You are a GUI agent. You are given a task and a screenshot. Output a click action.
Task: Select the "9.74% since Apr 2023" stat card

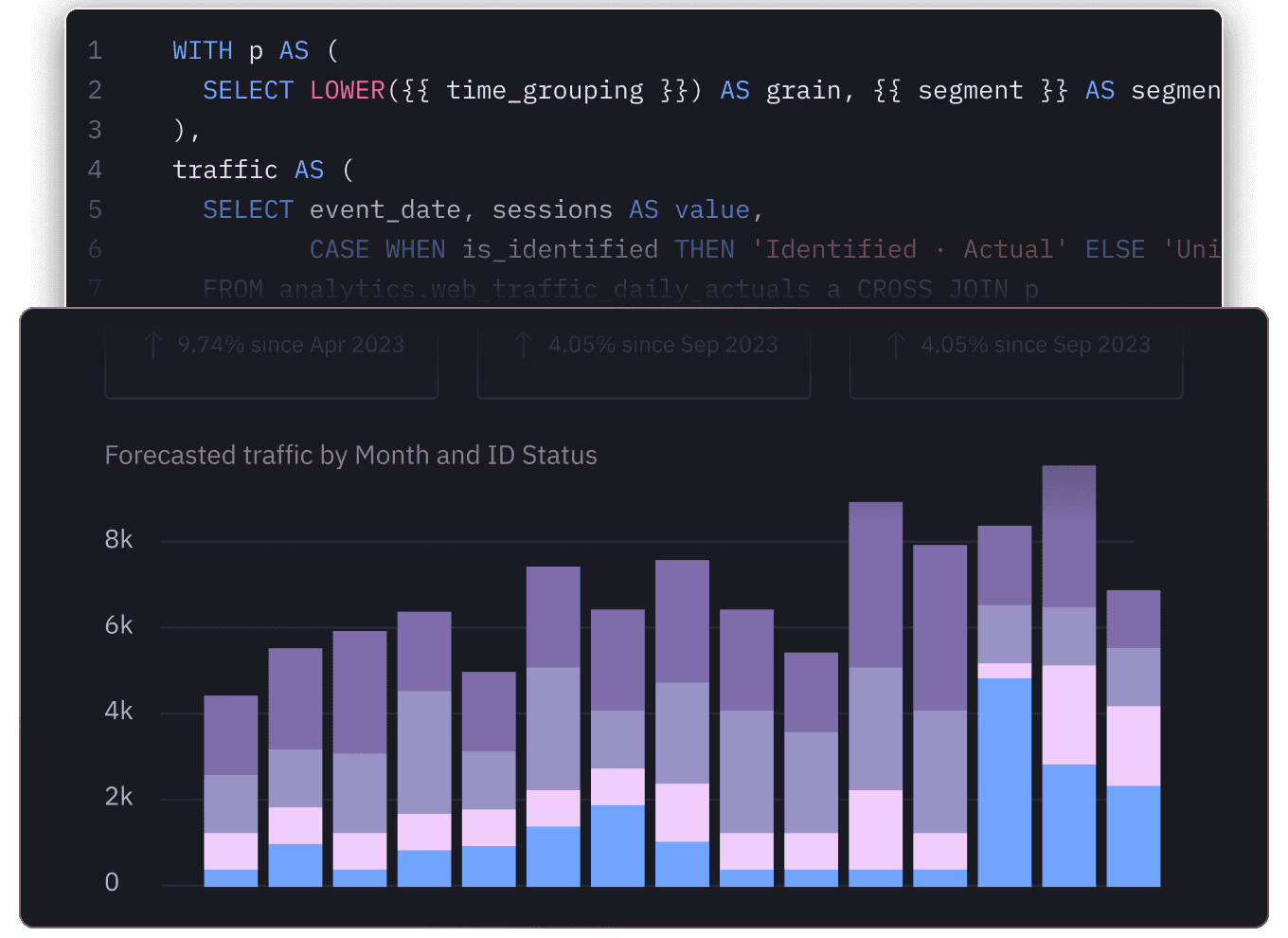pyautogui.click(x=271, y=358)
